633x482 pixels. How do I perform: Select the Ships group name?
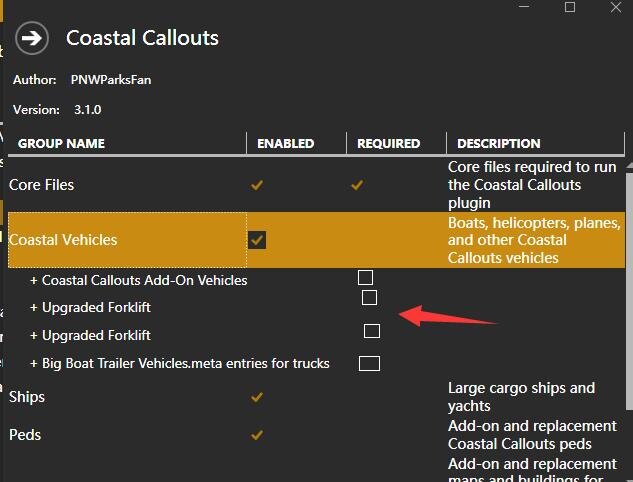tap(27, 397)
